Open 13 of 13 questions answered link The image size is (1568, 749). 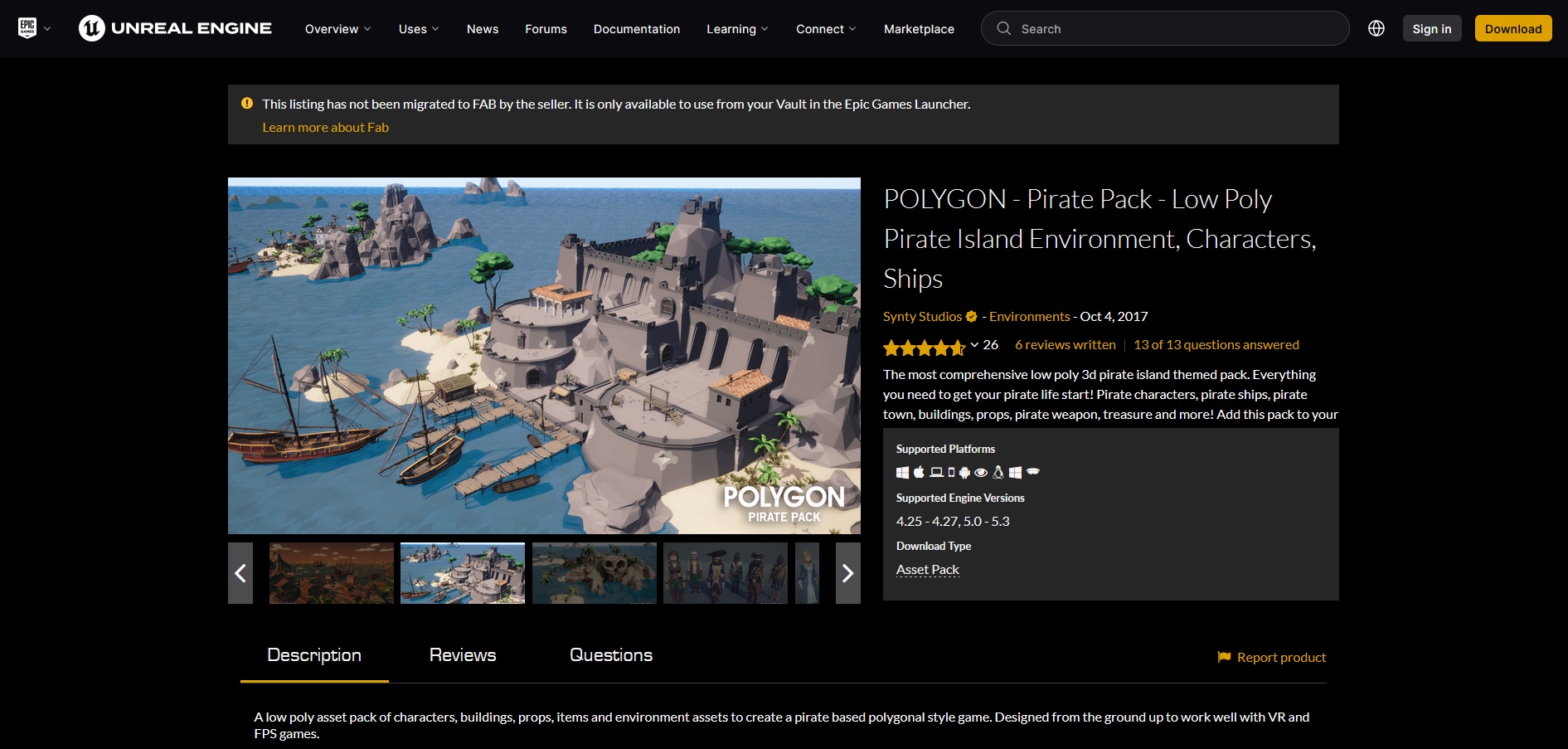pos(1216,344)
